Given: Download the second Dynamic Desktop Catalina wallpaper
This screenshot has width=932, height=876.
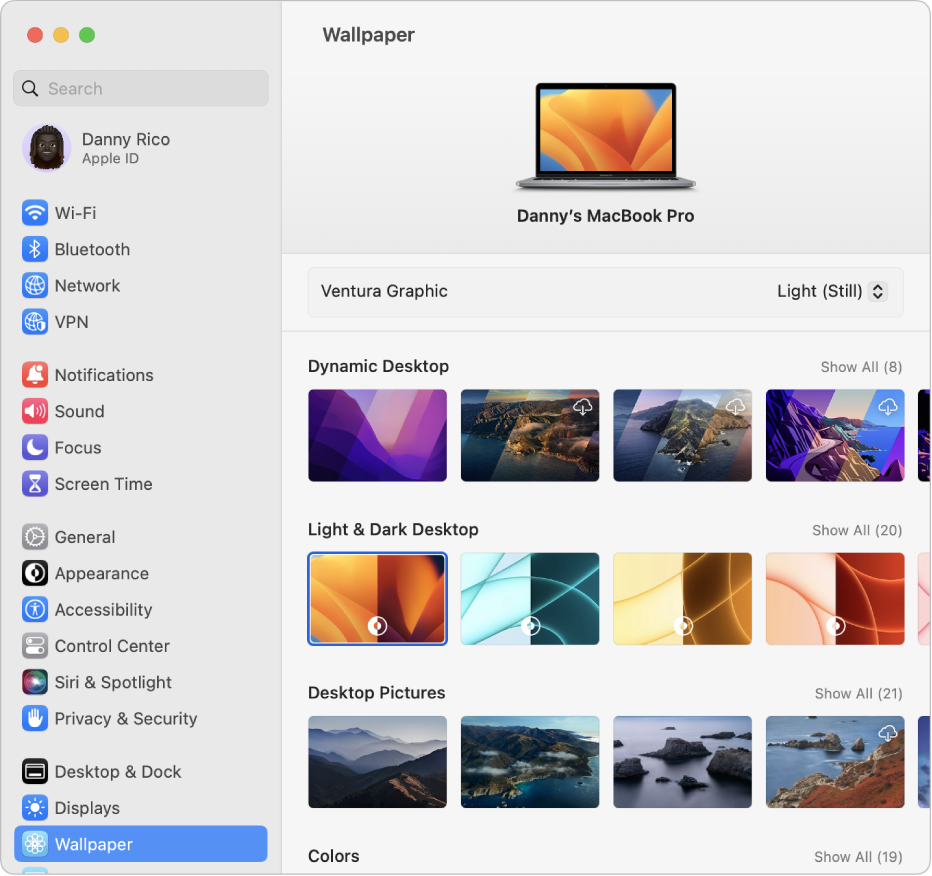Looking at the screenshot, I should click(735, 406).
